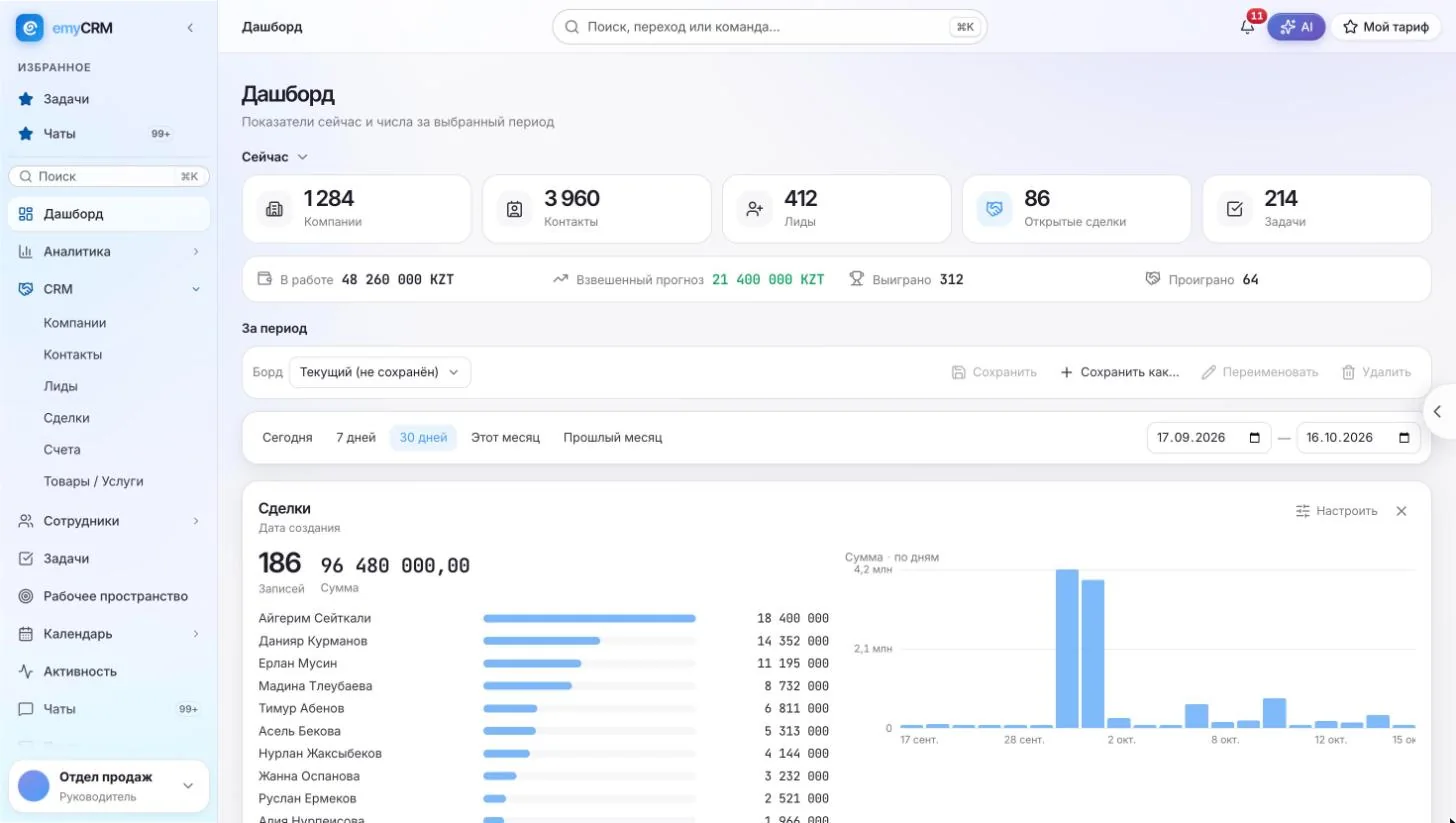Open the AI assistant button

(1296, 27)
